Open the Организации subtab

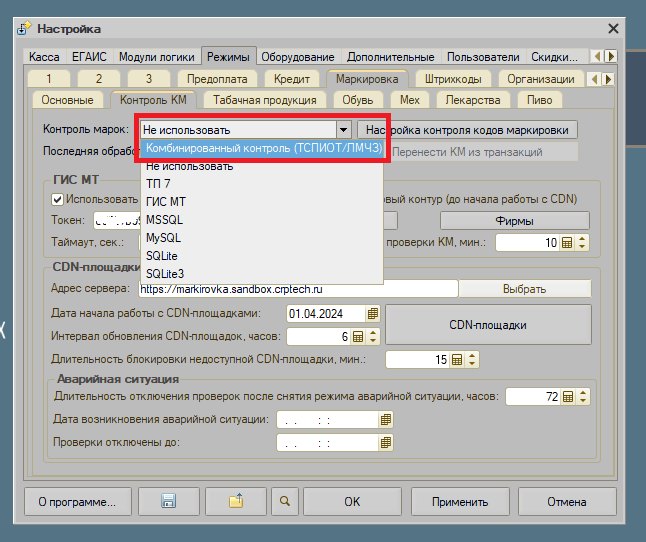pos(541,79)
